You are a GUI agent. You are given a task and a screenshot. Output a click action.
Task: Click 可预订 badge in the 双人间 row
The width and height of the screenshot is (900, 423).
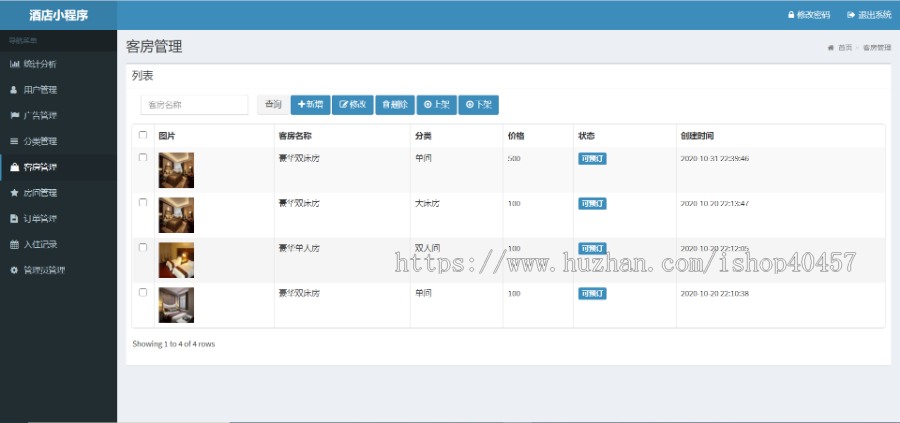pyautogui.click(x=592, y=249)
